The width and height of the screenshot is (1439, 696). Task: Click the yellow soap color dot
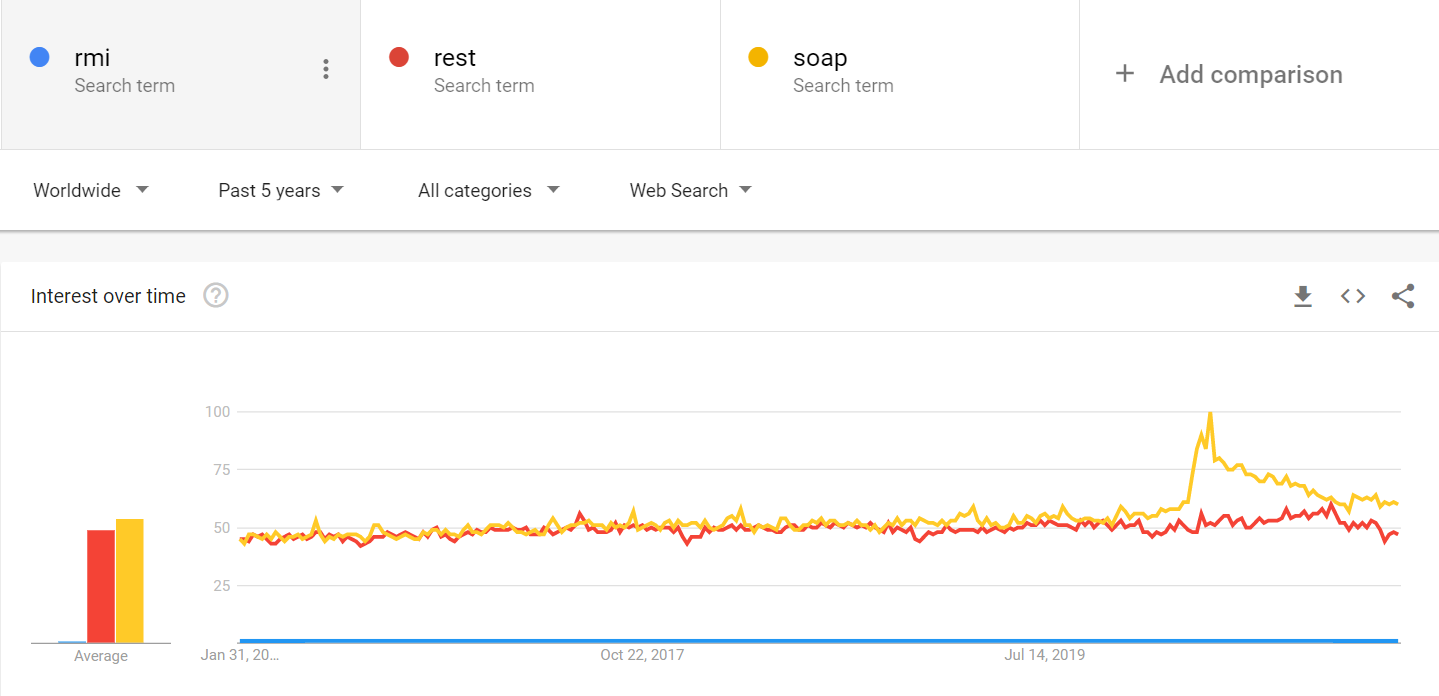pyautogui.click(x=758, y=57)
